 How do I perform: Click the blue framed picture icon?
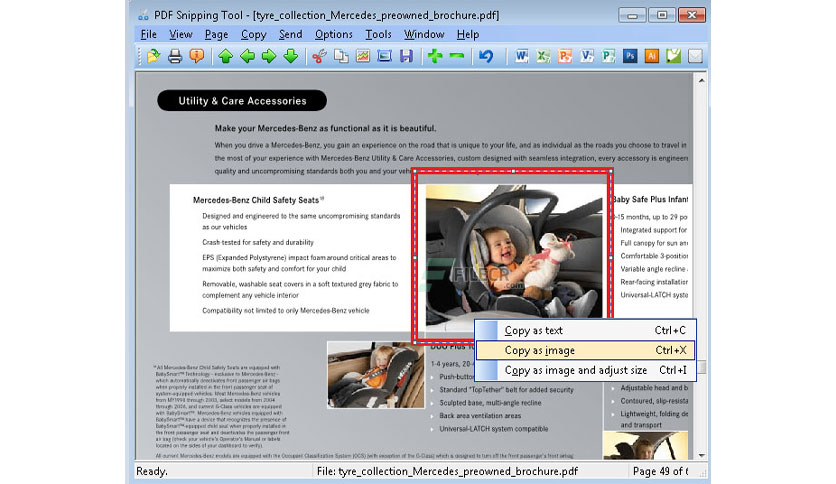click(x=384, y=56)
